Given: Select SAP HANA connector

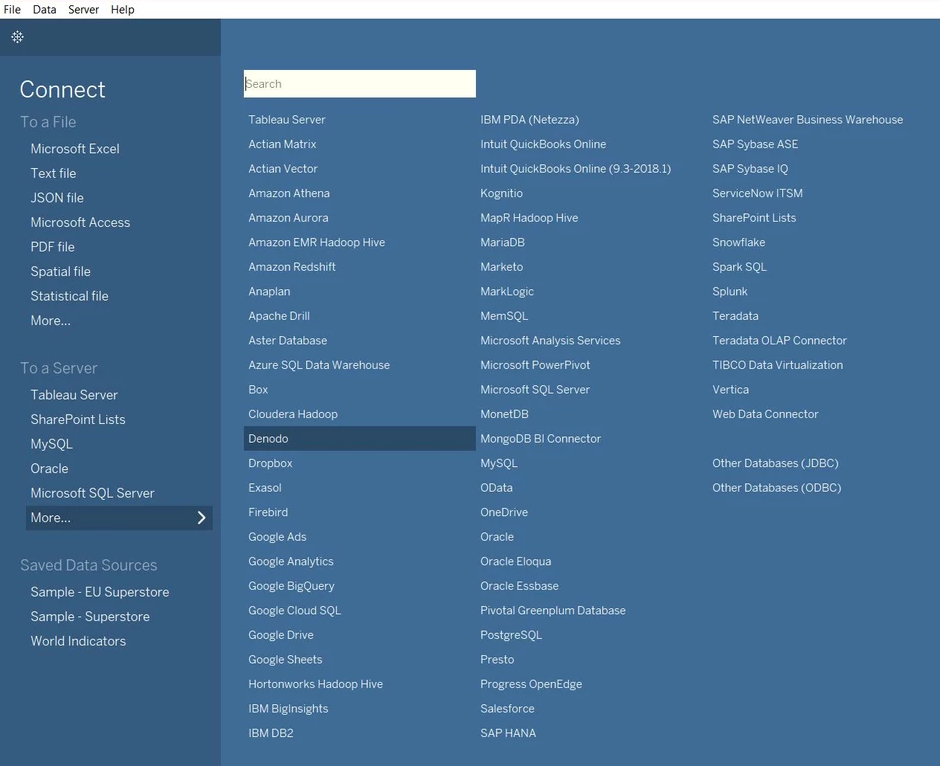Looking at the screenshot, I should [508, 734].
